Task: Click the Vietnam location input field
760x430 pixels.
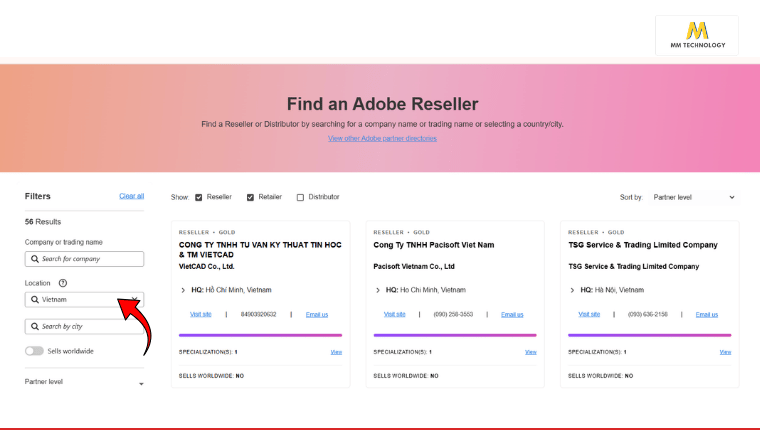Action: click(84, 300)
